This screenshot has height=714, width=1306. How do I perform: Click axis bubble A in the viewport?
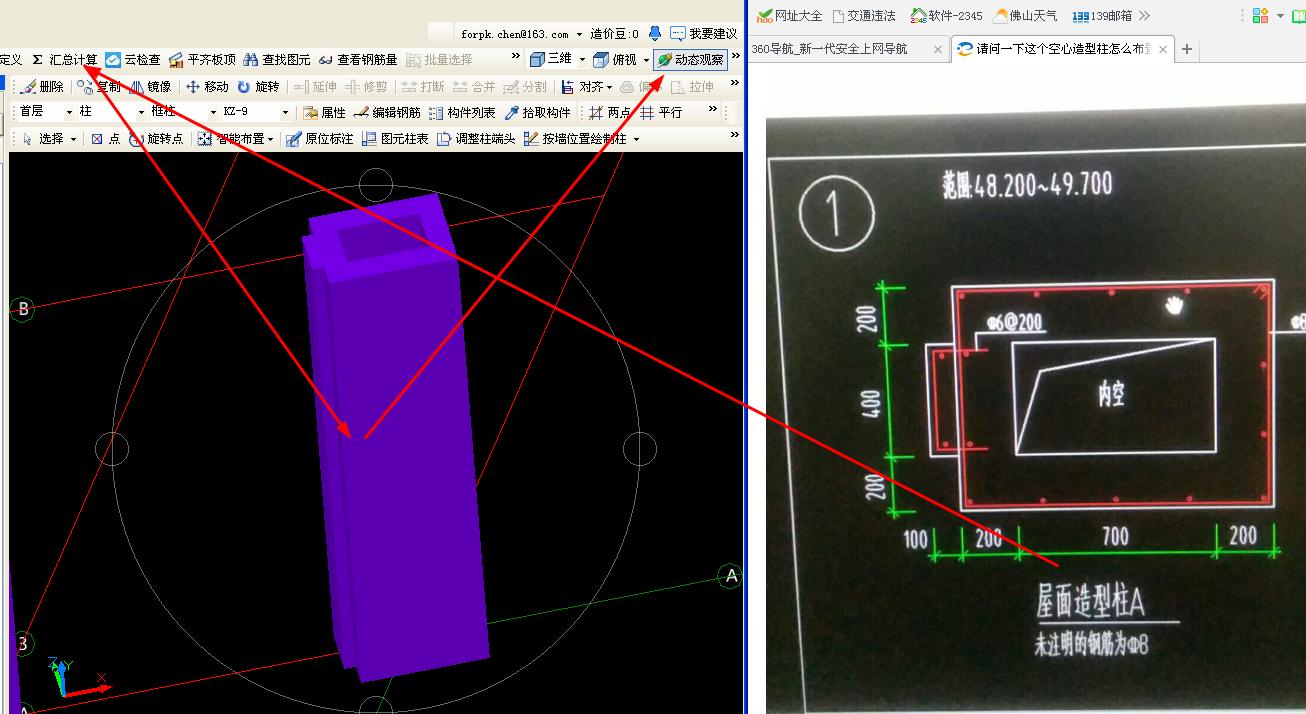click(731, 576)
